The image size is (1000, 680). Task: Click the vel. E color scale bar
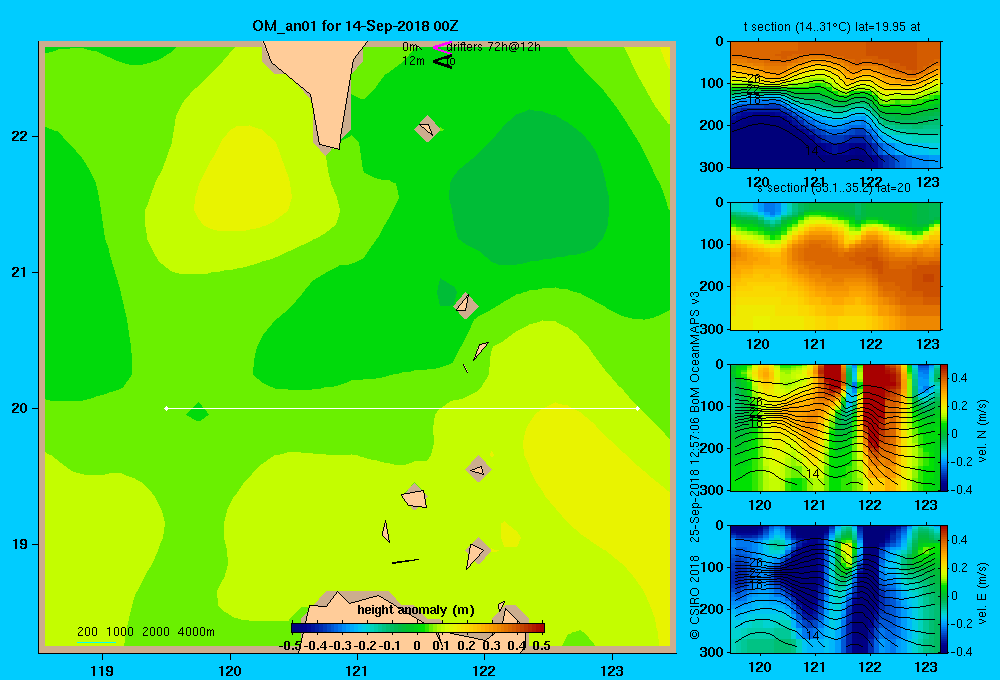point(945,589)
